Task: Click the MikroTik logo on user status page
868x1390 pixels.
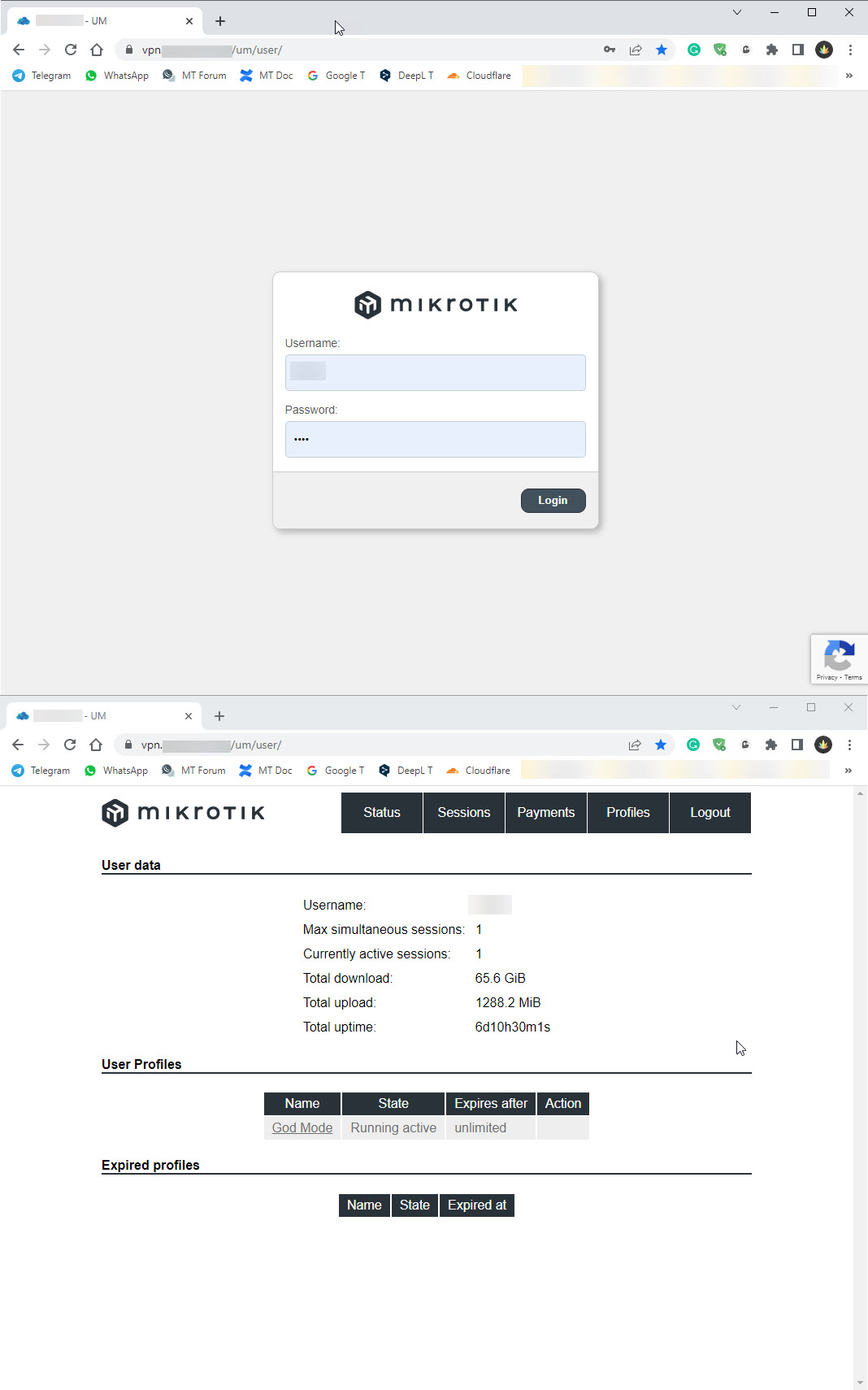Action: [184, 813]
